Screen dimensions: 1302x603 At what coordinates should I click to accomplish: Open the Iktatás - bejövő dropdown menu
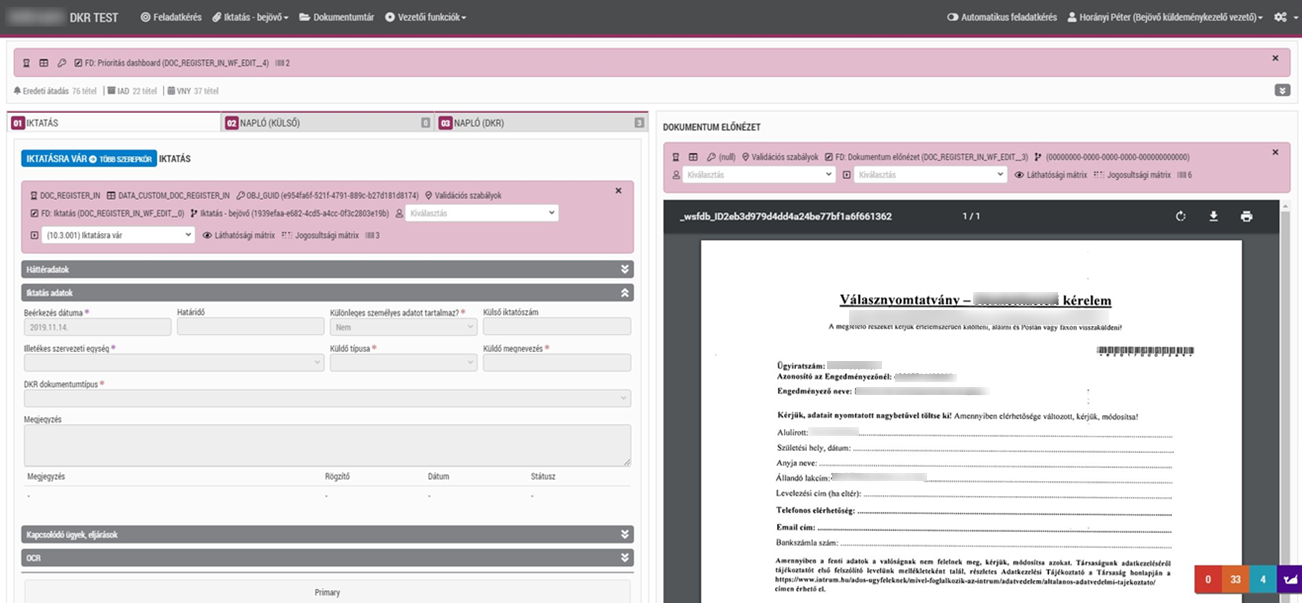[250, 18]
